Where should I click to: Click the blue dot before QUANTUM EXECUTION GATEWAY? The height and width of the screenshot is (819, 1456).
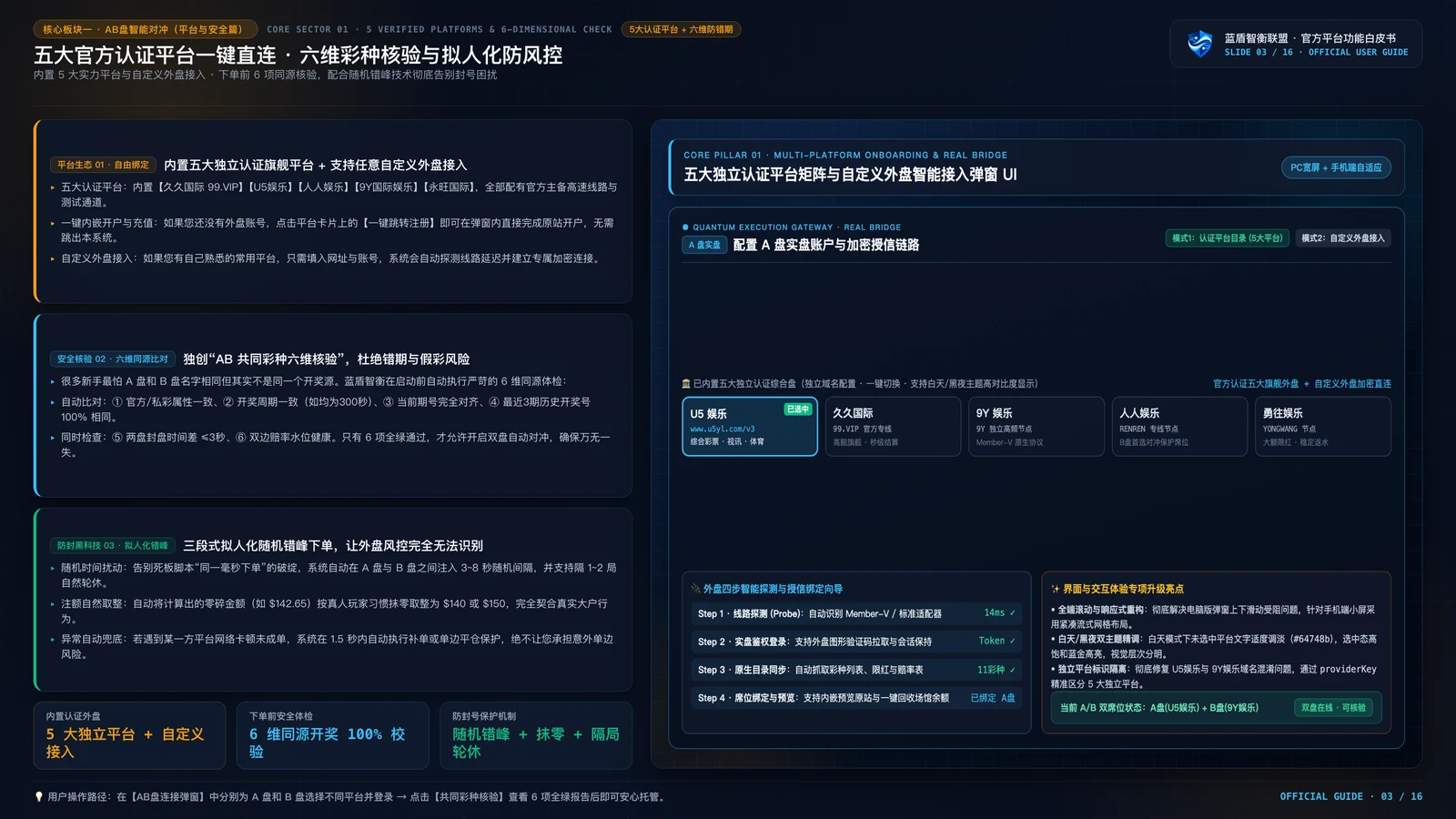pyautogui.click(x=685, y=227)
